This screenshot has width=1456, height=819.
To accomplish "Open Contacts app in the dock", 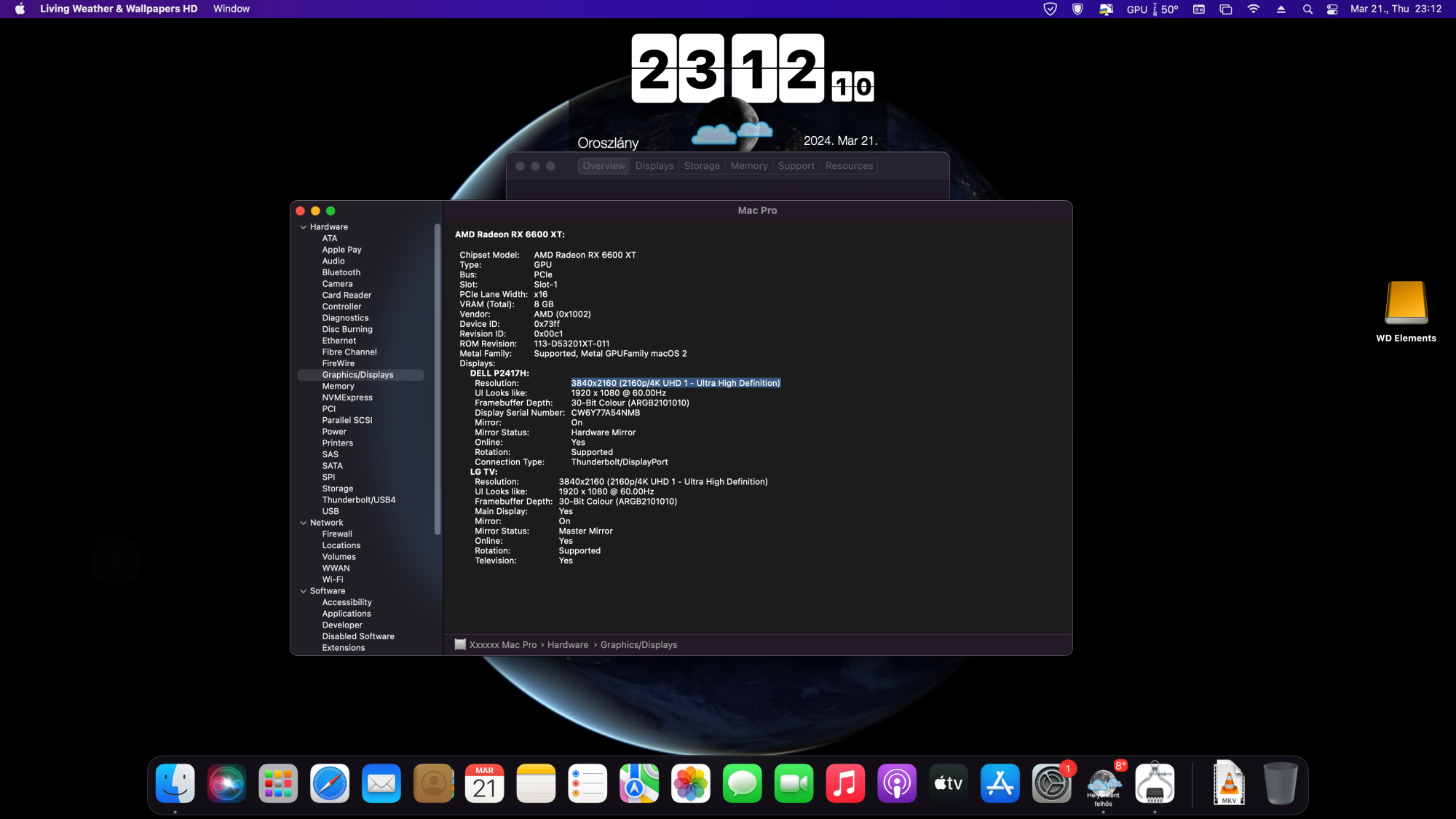I will coord(433,783).
